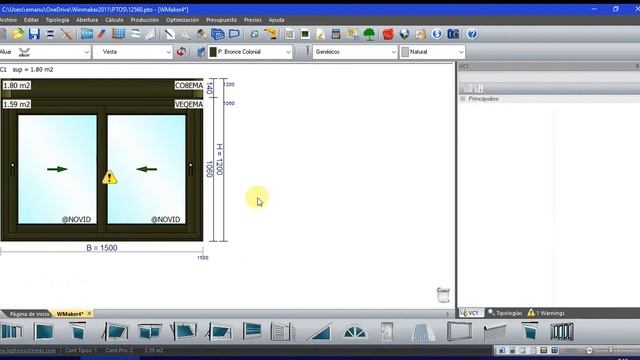
Task: Select the sliding window typology icon
Action: click(11, 331)
